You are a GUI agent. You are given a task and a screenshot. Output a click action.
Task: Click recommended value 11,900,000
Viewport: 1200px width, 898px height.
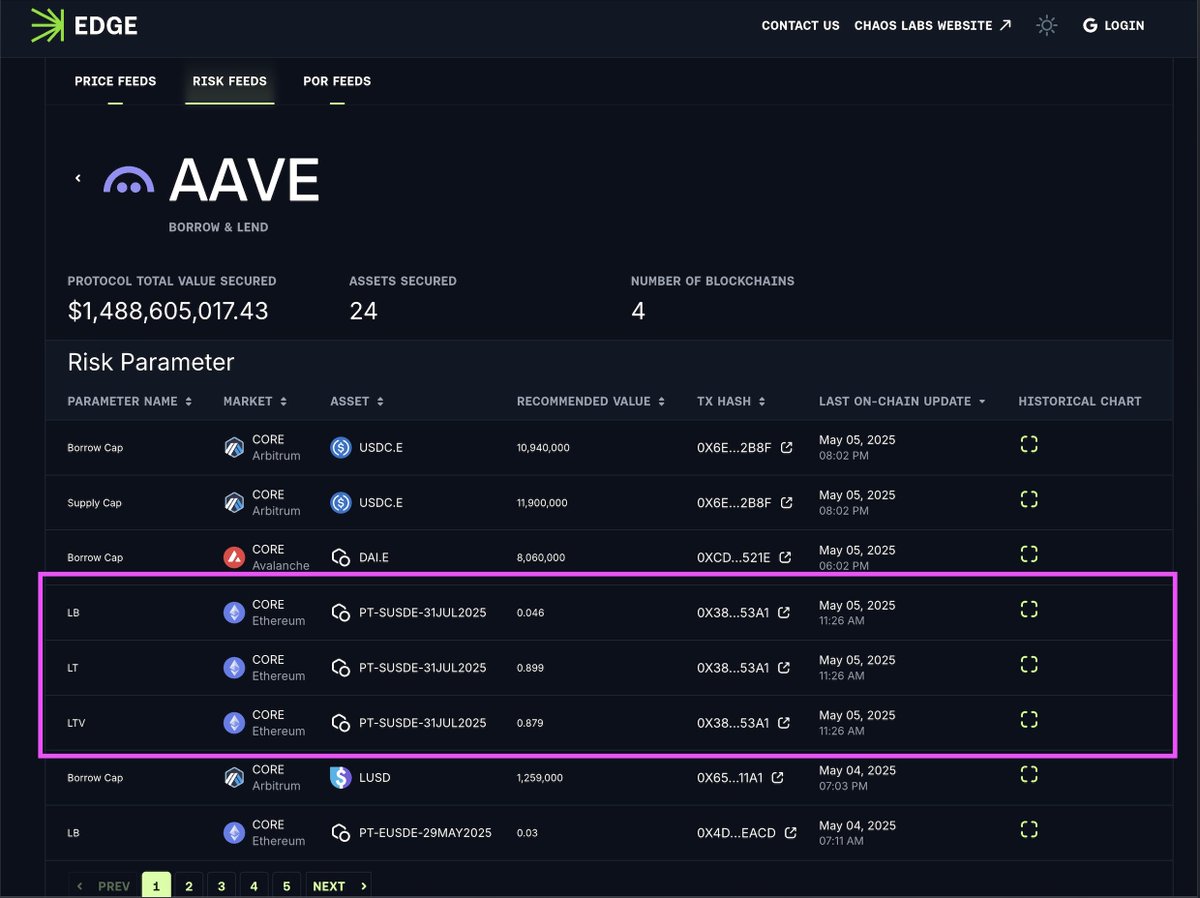[x=542, y=503]
